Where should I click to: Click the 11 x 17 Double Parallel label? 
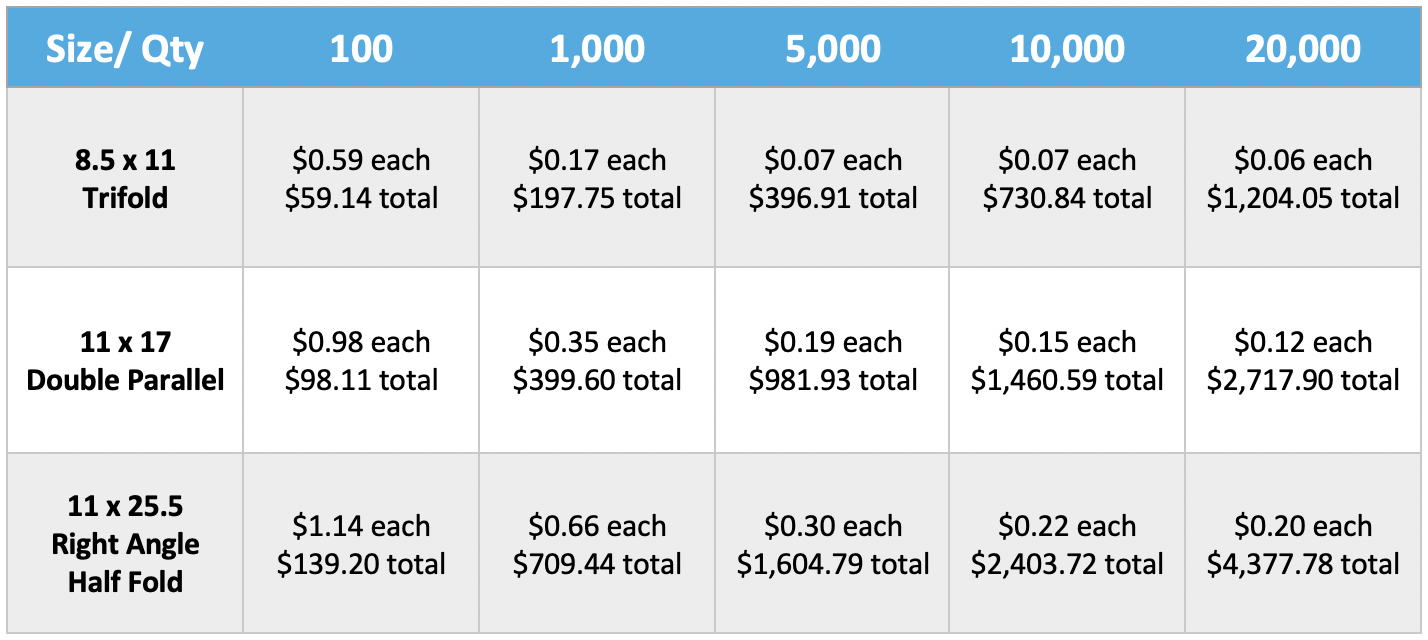[x=125, y=361]
